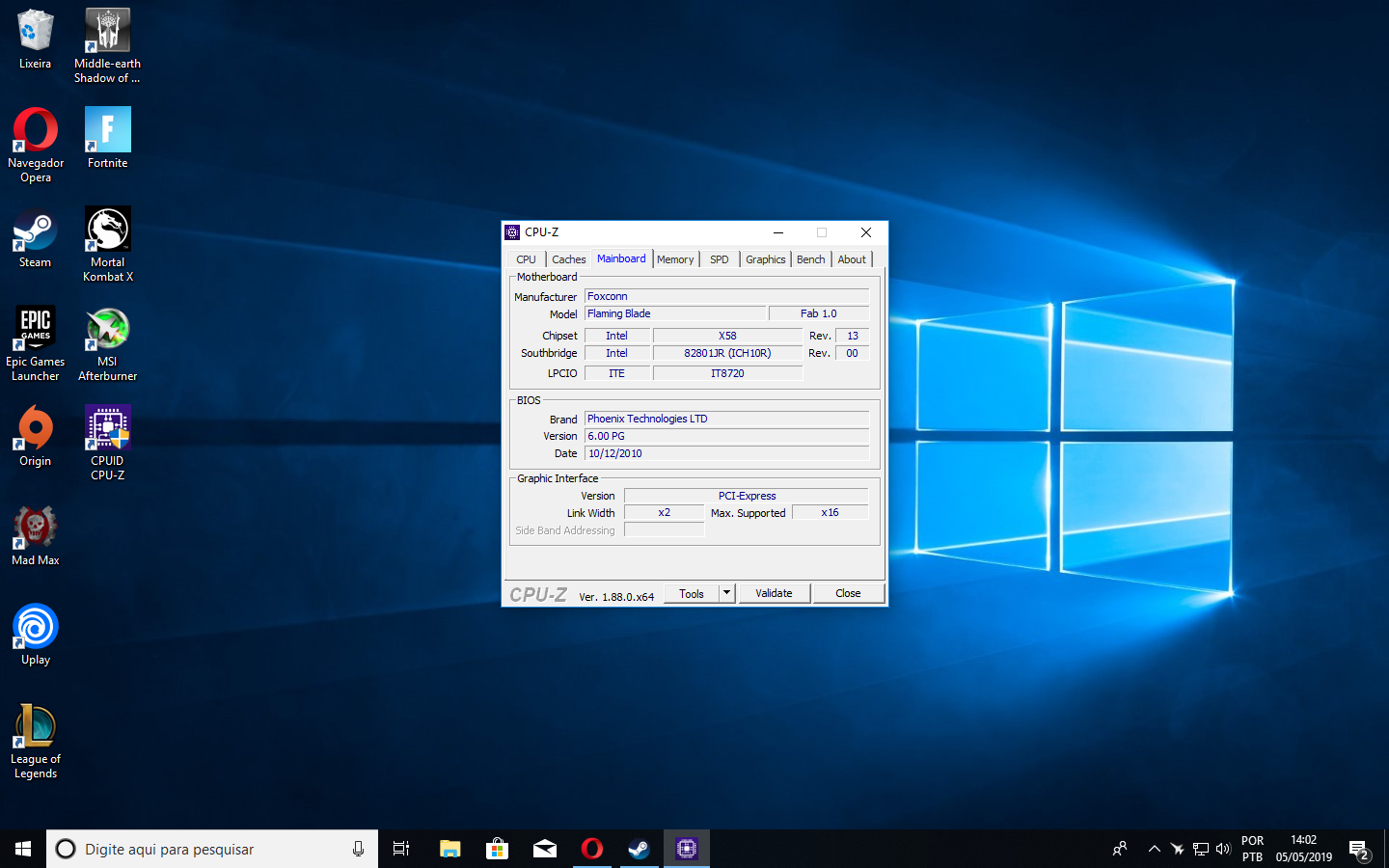This screenshot has height=868, width=1389.
Task: Open Microsoft Store from the taskbar
Action: coord(497,849)
